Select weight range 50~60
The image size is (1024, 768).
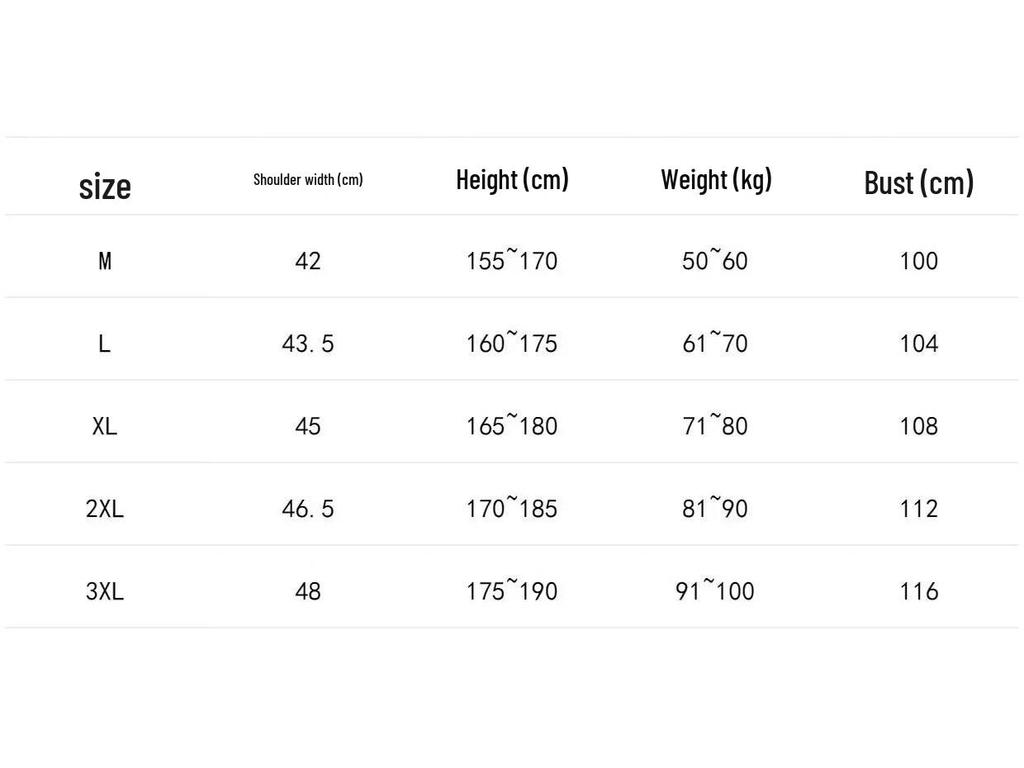[x=715, y=260]
